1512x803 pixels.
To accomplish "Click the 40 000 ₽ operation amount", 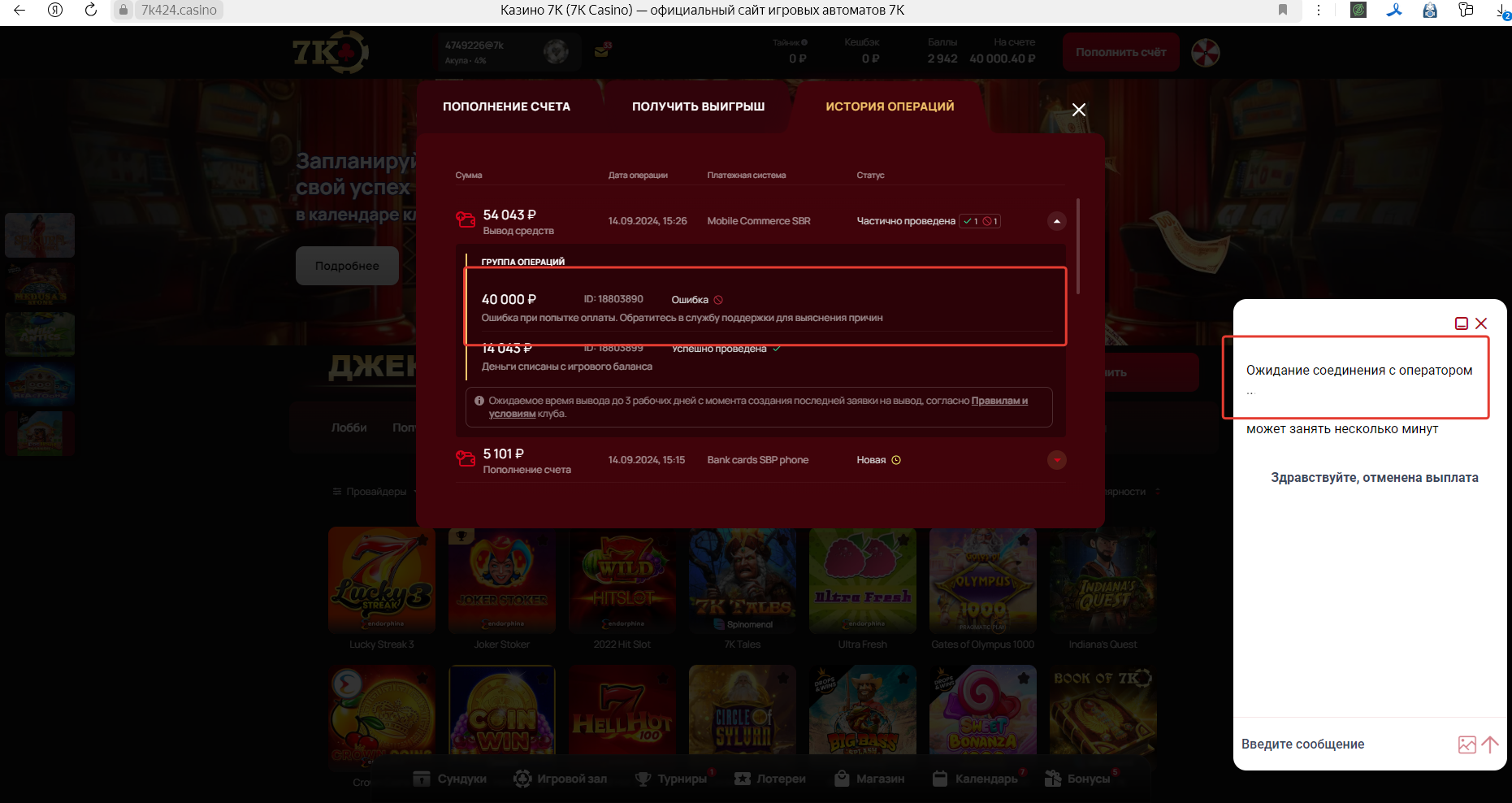I will 509,299.
